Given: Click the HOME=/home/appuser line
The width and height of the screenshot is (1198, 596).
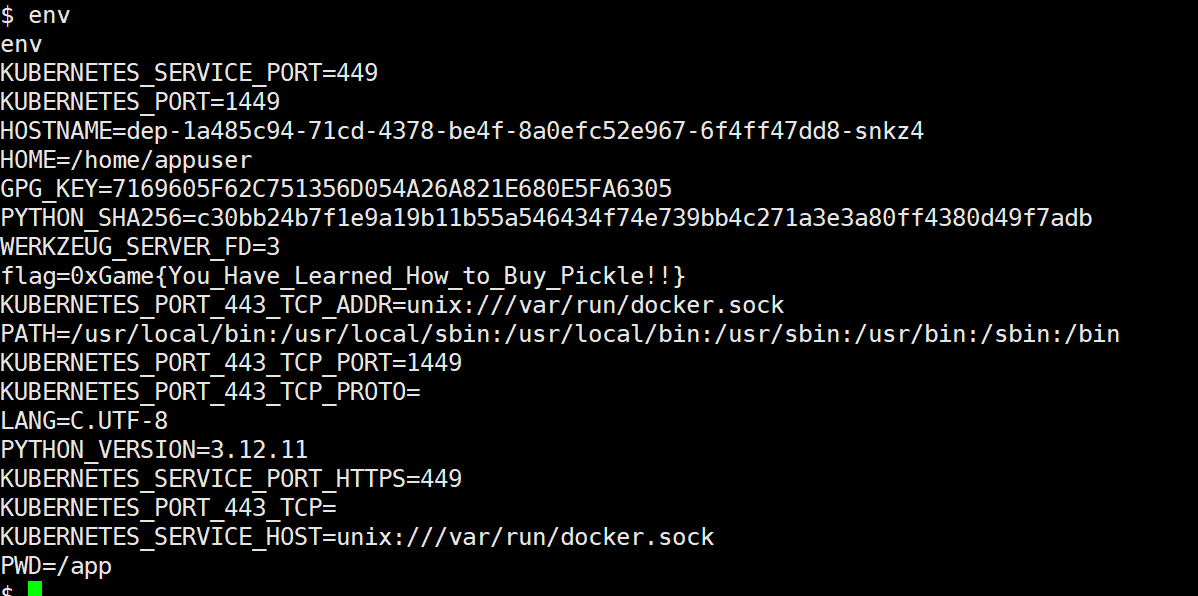Looking at the screenshot, I should click(126, 160).
